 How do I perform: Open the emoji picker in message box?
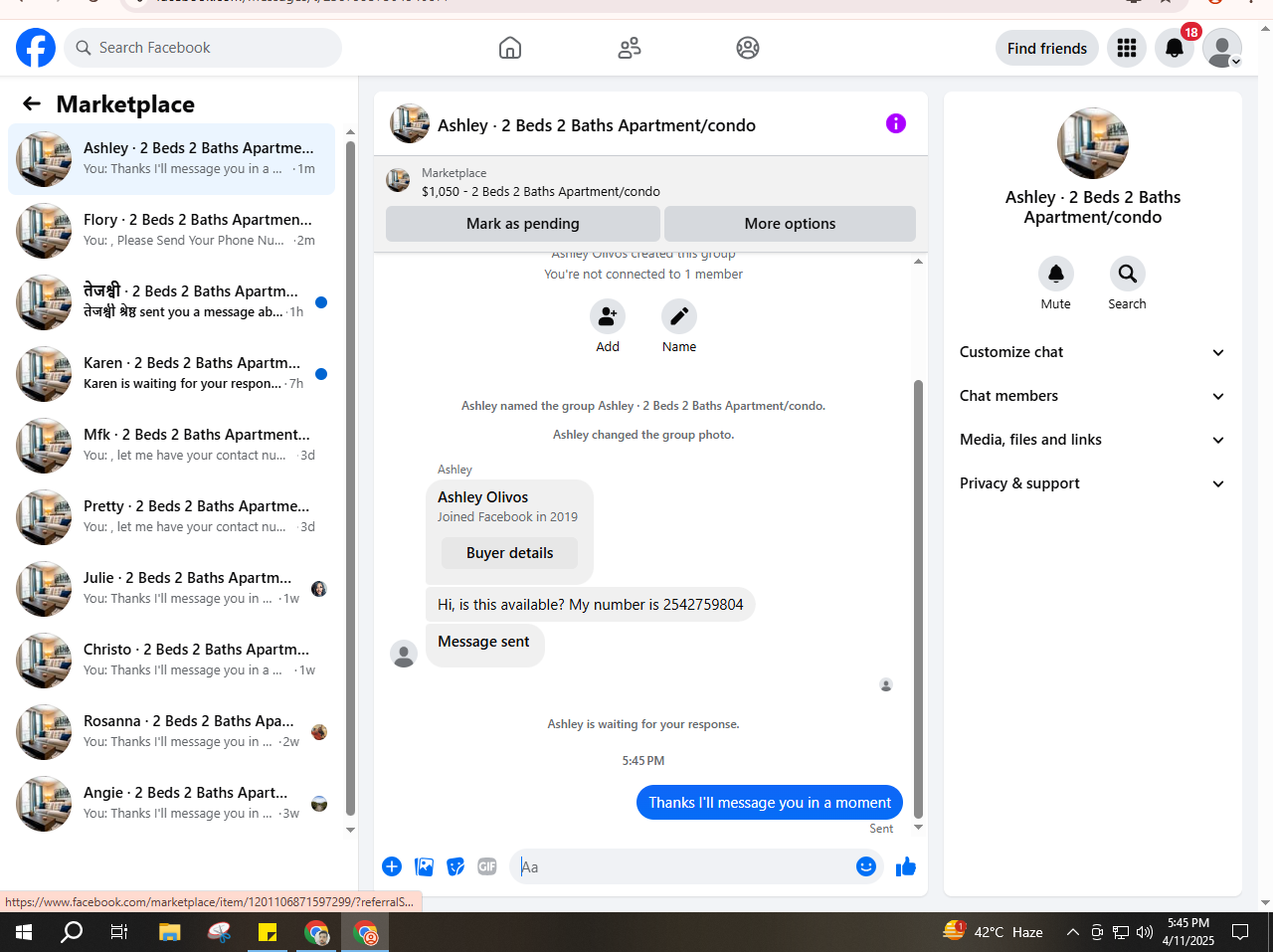point(866,866)
